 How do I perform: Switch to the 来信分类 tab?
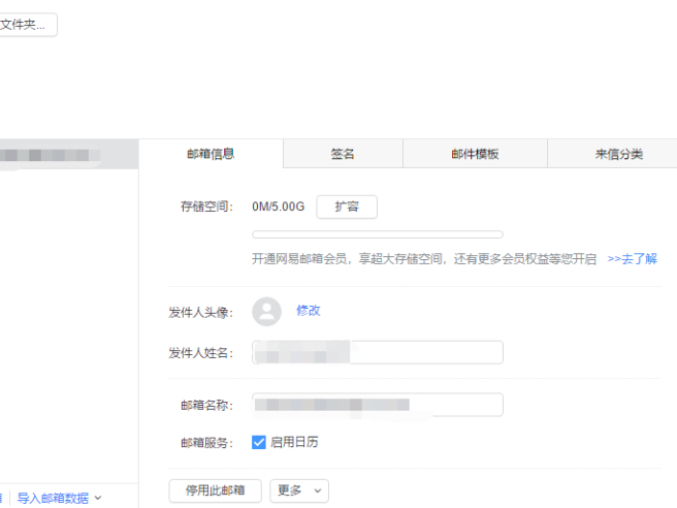pyautogui.click(x=619, y=154)
